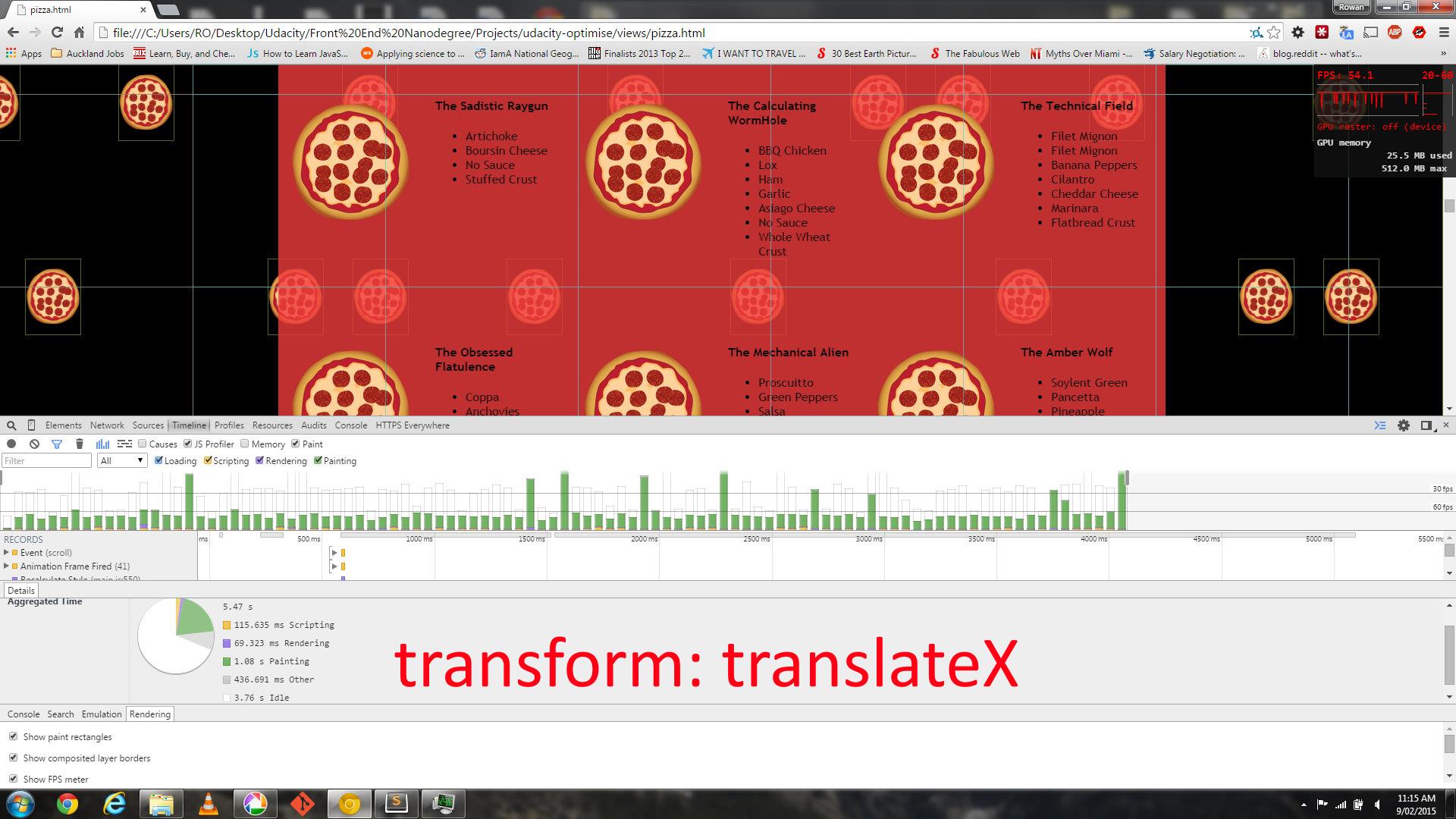The height and width of the screenshot is (819, 1456).
Task: Click the garbage collect trash icon
Action: (x=80, y=444)
